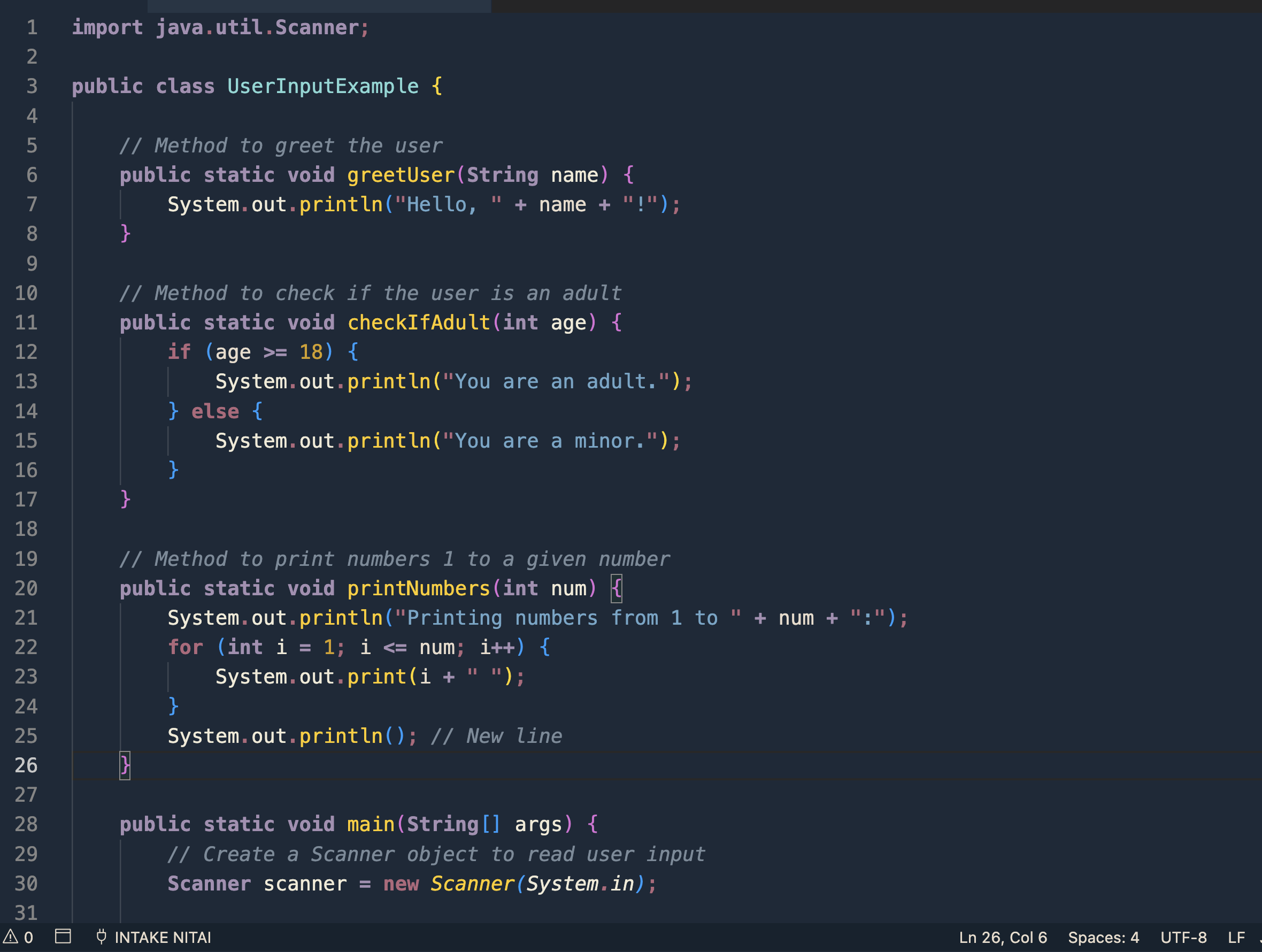Click line number 3 in the gutter
Image resolution: width=1262 pixels, height=952 pixels.
click(32, 86)
